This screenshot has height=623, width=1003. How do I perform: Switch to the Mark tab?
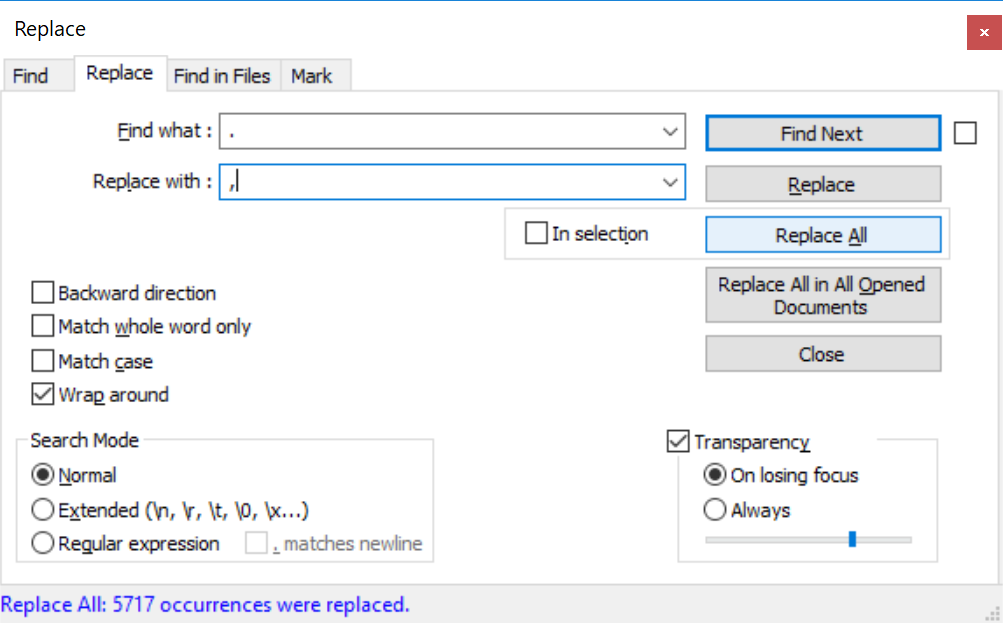coord(312,76)
